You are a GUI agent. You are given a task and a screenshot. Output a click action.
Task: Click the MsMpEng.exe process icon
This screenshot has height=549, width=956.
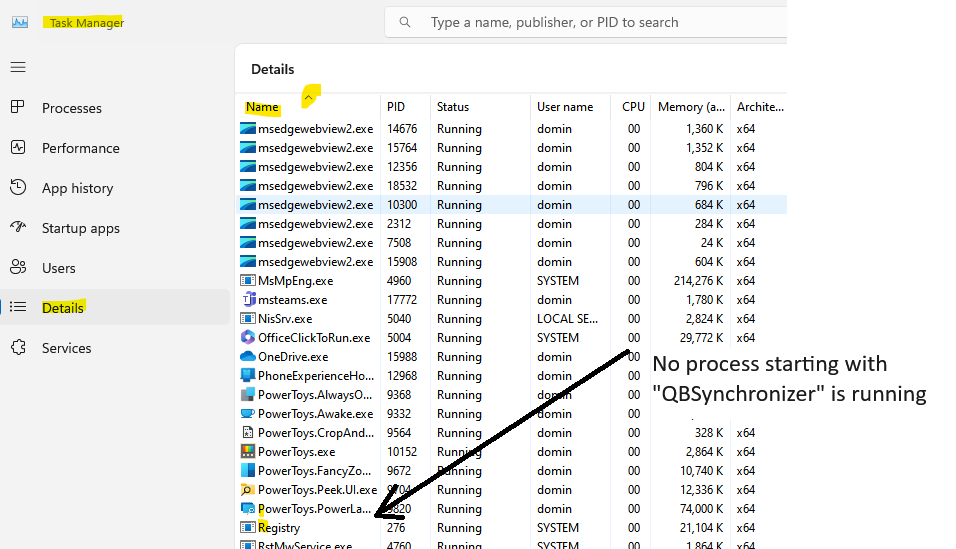click(248, 281)
